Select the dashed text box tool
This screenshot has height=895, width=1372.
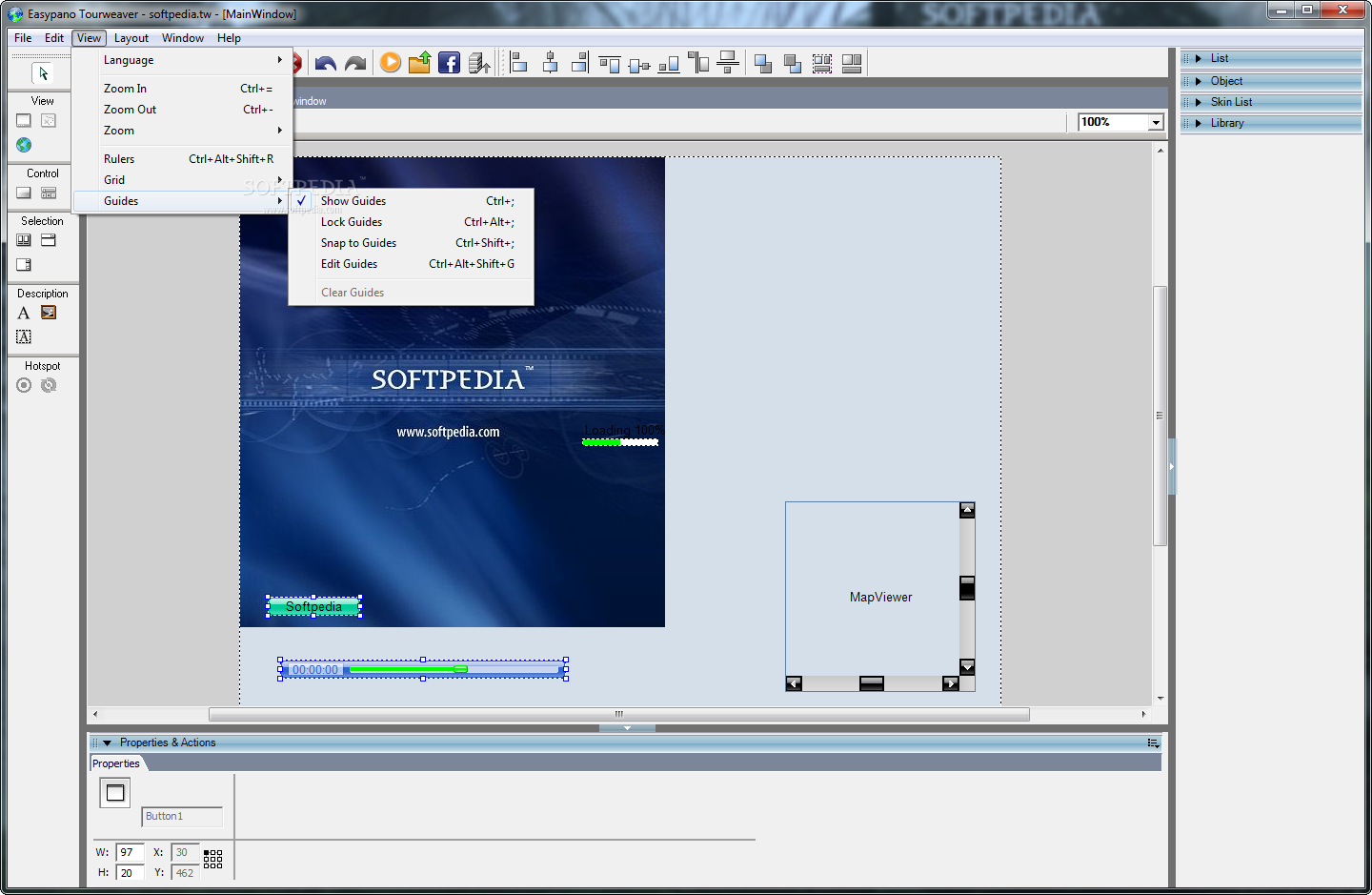pyautogui.click(x=24, y=336)
